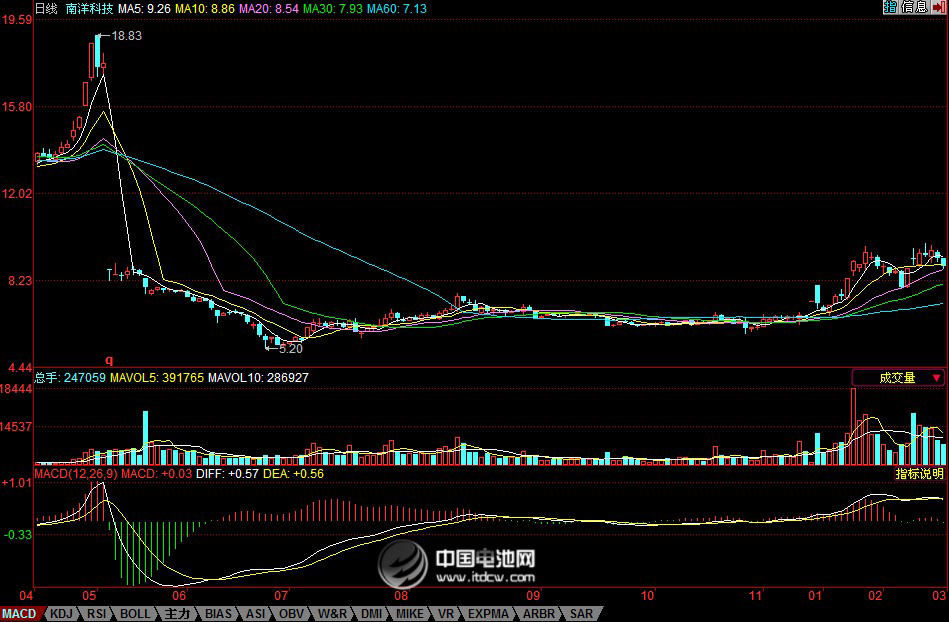Click the 日线 period label
This screenshot has width=949, height=622.
pyautogui.click(x=46, y=8)
